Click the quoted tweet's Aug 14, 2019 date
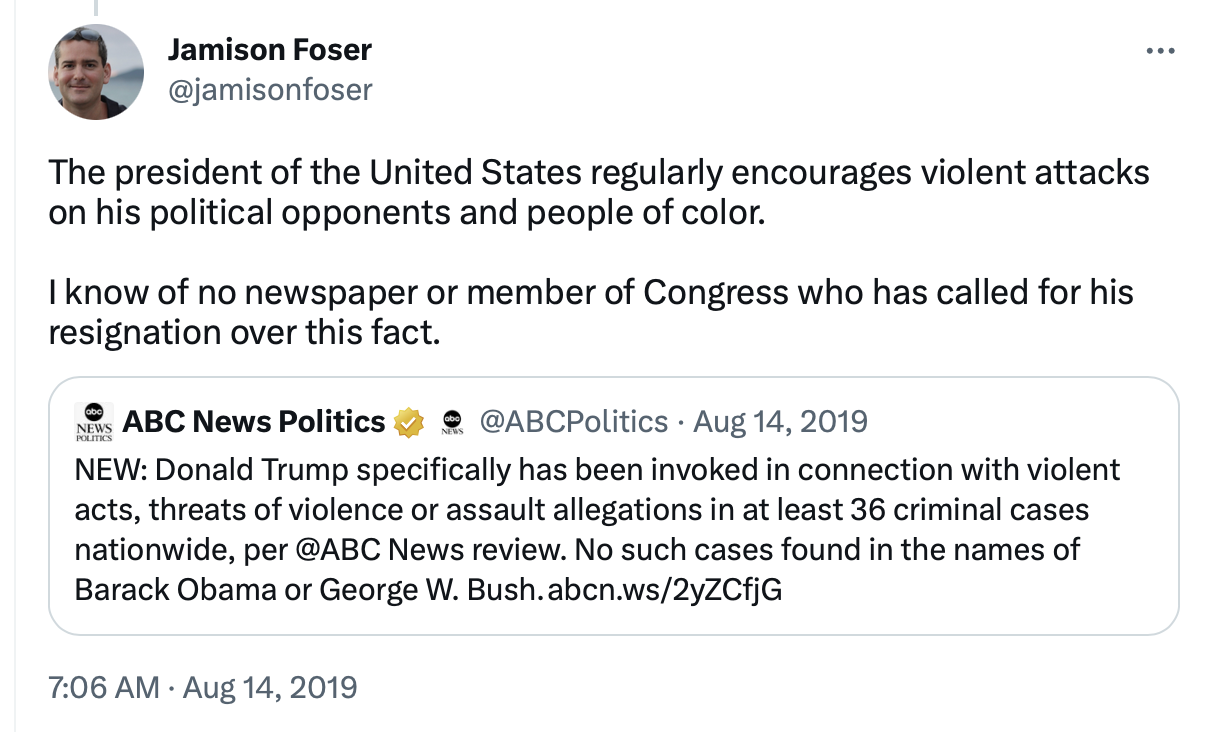The width and height of the screenshot is (1212, 732). [780, 422]
